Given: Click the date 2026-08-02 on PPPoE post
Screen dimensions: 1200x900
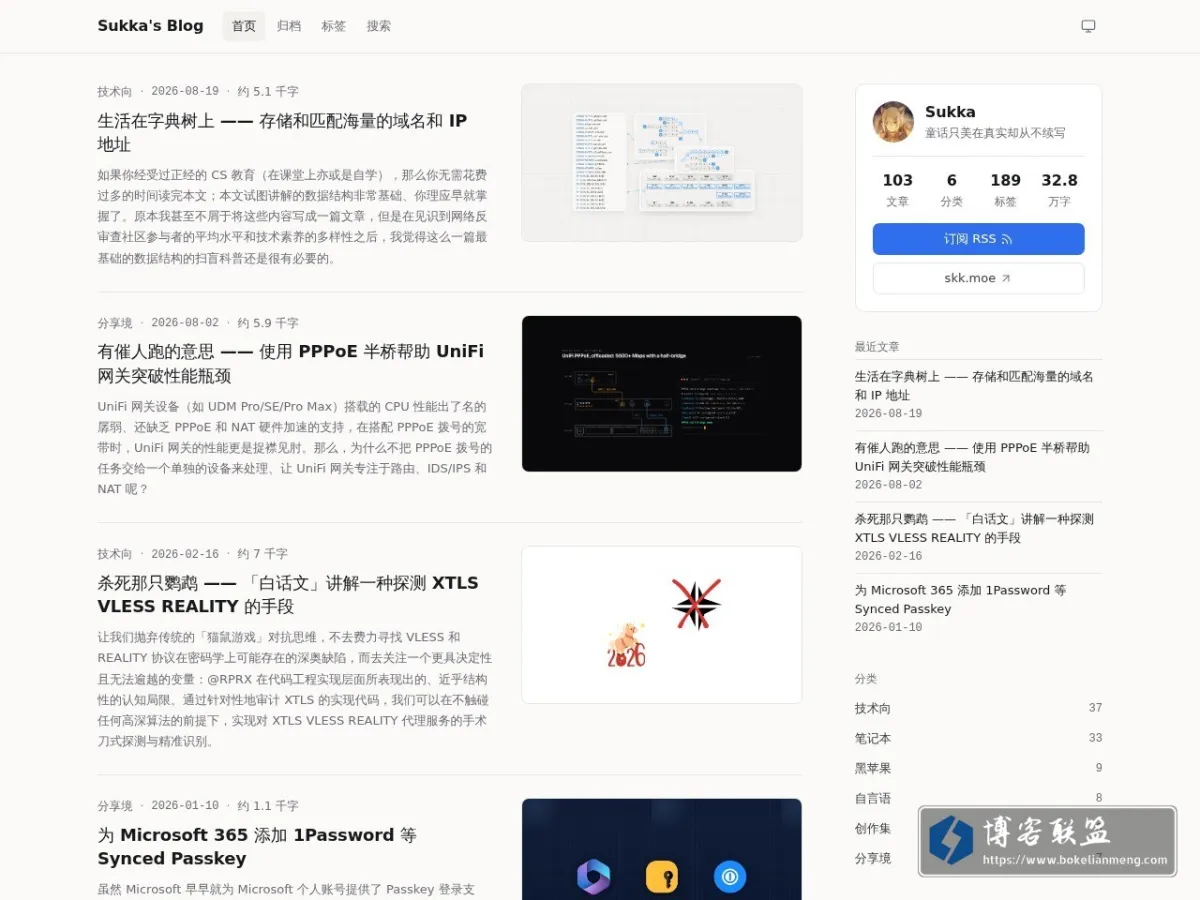Looking at the screenshot, I should [185, 323].
